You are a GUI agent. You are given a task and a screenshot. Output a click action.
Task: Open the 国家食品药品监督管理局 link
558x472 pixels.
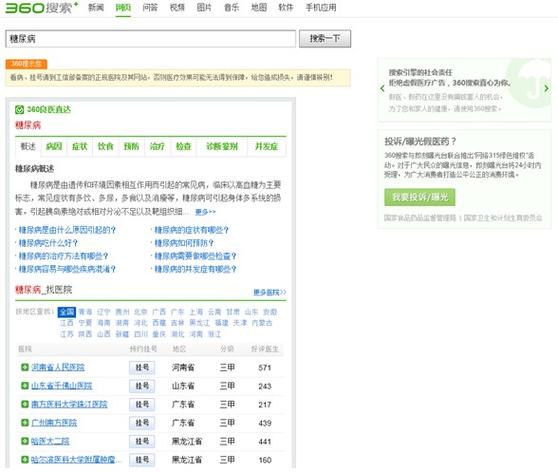tap(420, 218)
